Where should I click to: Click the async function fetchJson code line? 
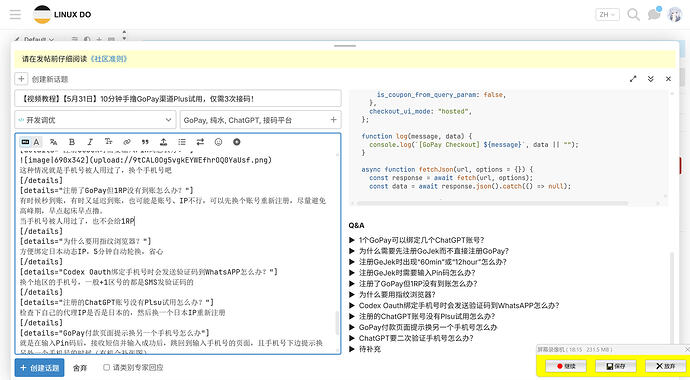coord(448,169)
